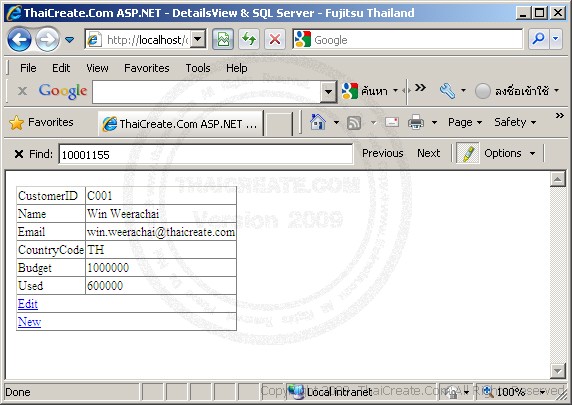Click the Win Weerachai name value
This screenshot has width=572, height=405.
click(123, 214)
